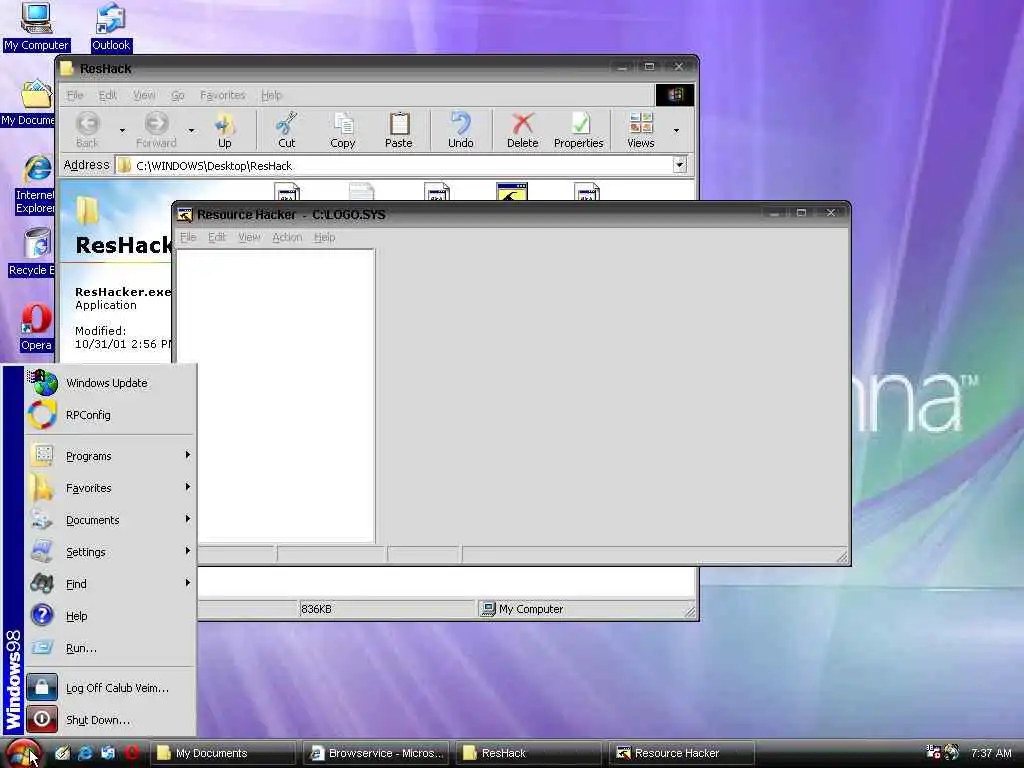Launch Opera from quick launch bar
This screenshot has width=1024, height=768.
(x=132, y=753)
